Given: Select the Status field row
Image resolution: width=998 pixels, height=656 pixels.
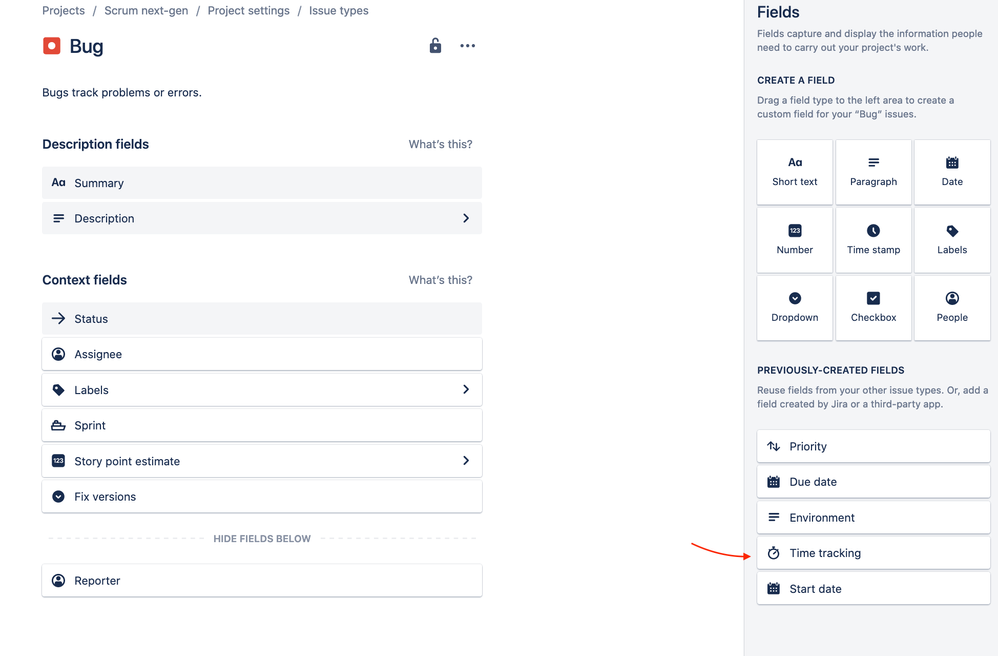Looking at the screenshot, I should point(262,318).
